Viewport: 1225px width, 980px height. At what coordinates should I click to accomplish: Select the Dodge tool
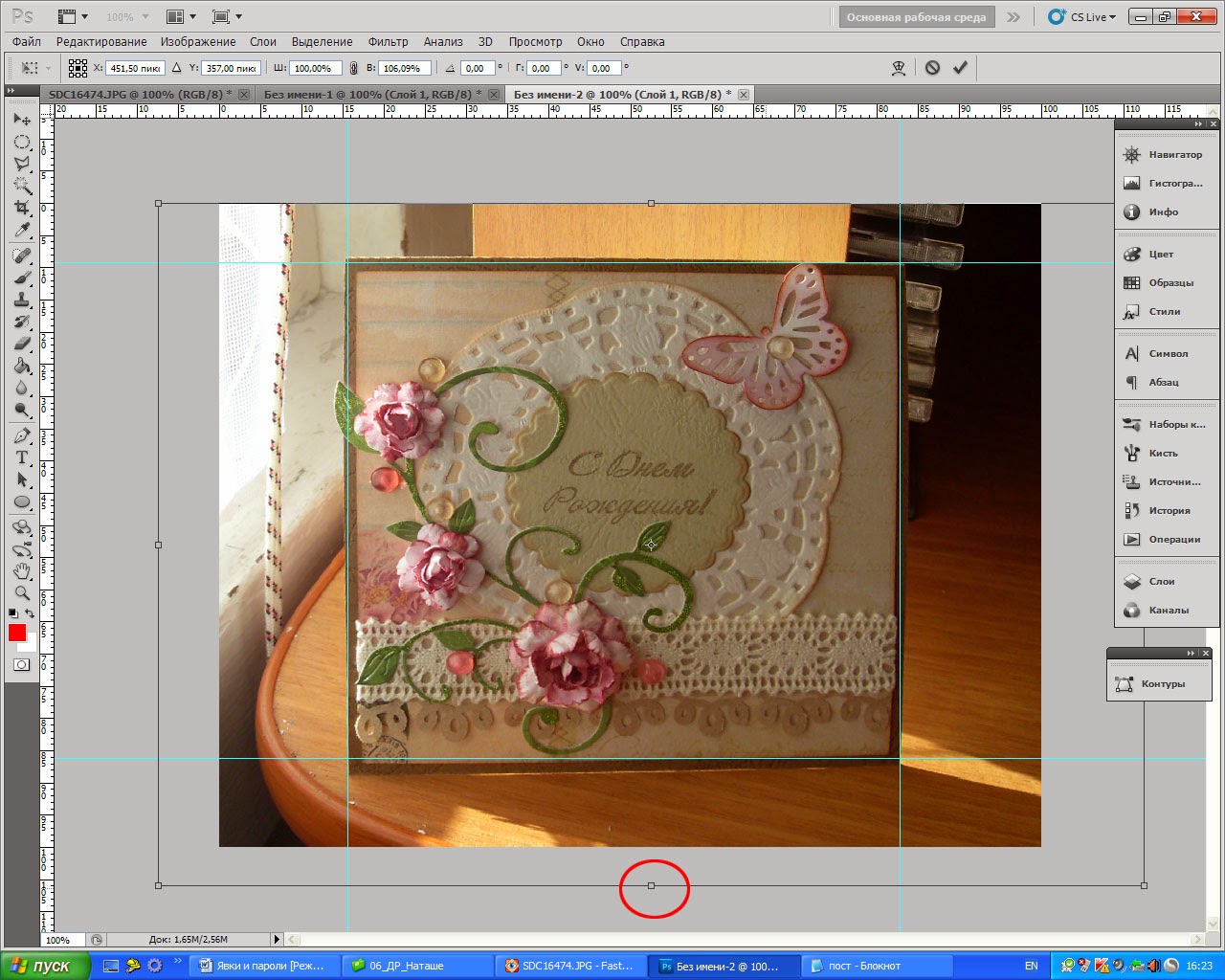coord(22,410)
